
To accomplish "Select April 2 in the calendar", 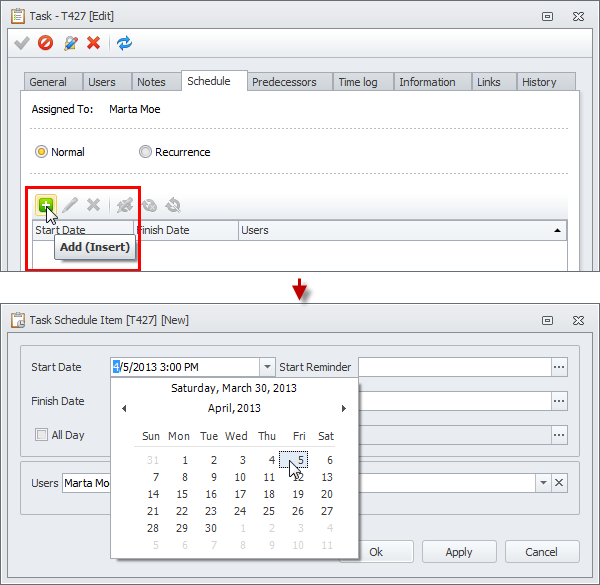I will point(214,460).
